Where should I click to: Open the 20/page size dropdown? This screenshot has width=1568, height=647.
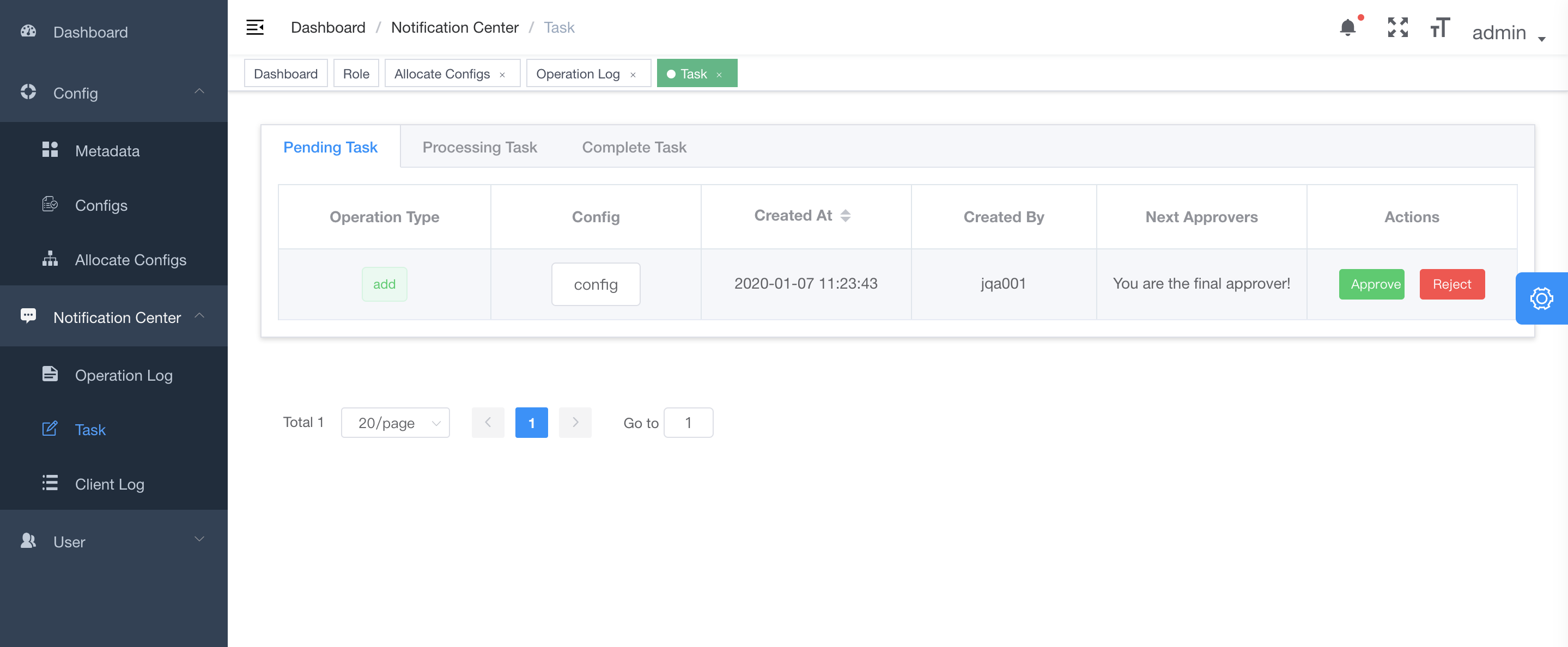(395, 423)
